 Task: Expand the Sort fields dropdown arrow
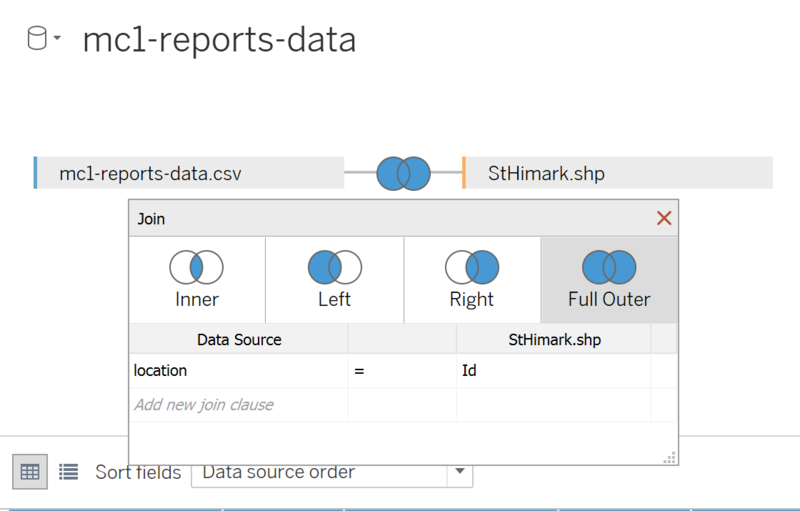[x=460, y=471]
